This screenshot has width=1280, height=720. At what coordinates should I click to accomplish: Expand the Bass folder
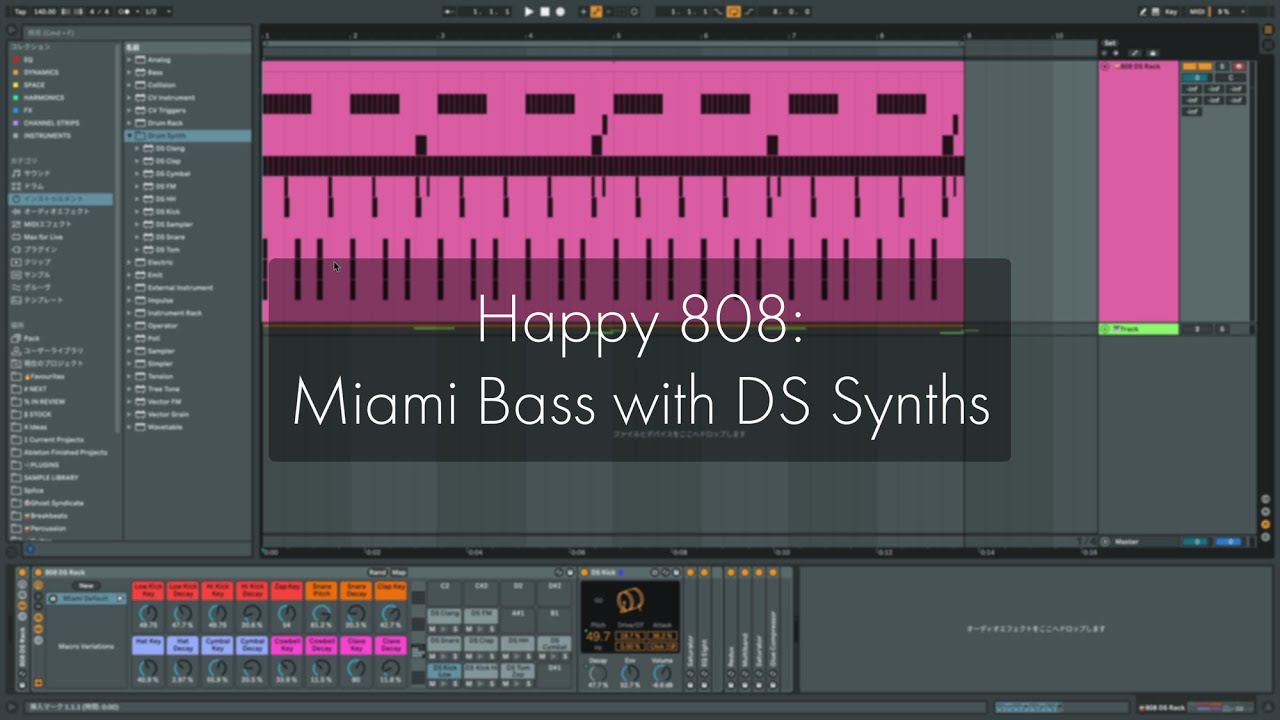coord(129,73)
